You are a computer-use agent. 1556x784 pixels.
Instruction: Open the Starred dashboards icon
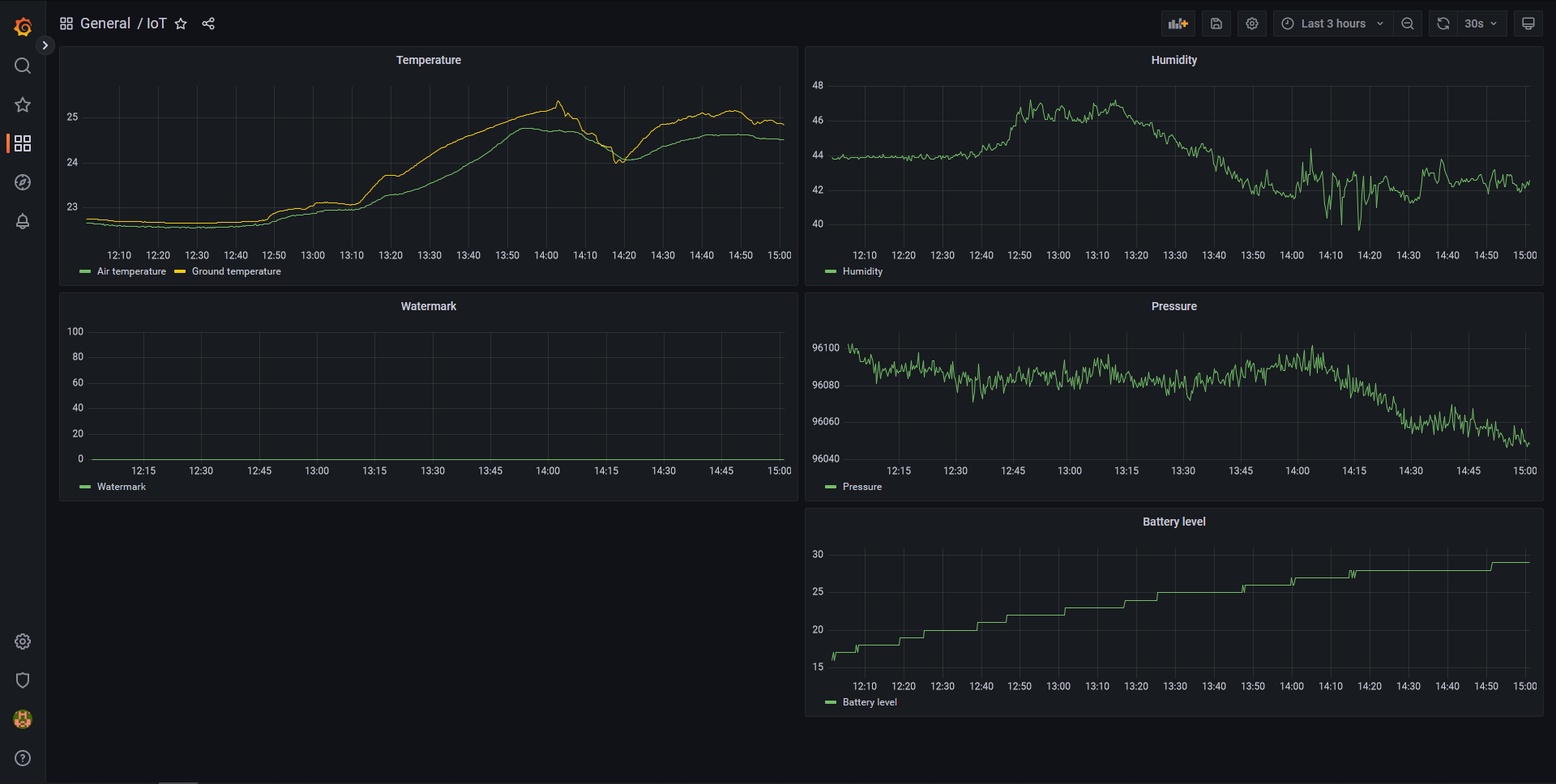coord(23,104)
